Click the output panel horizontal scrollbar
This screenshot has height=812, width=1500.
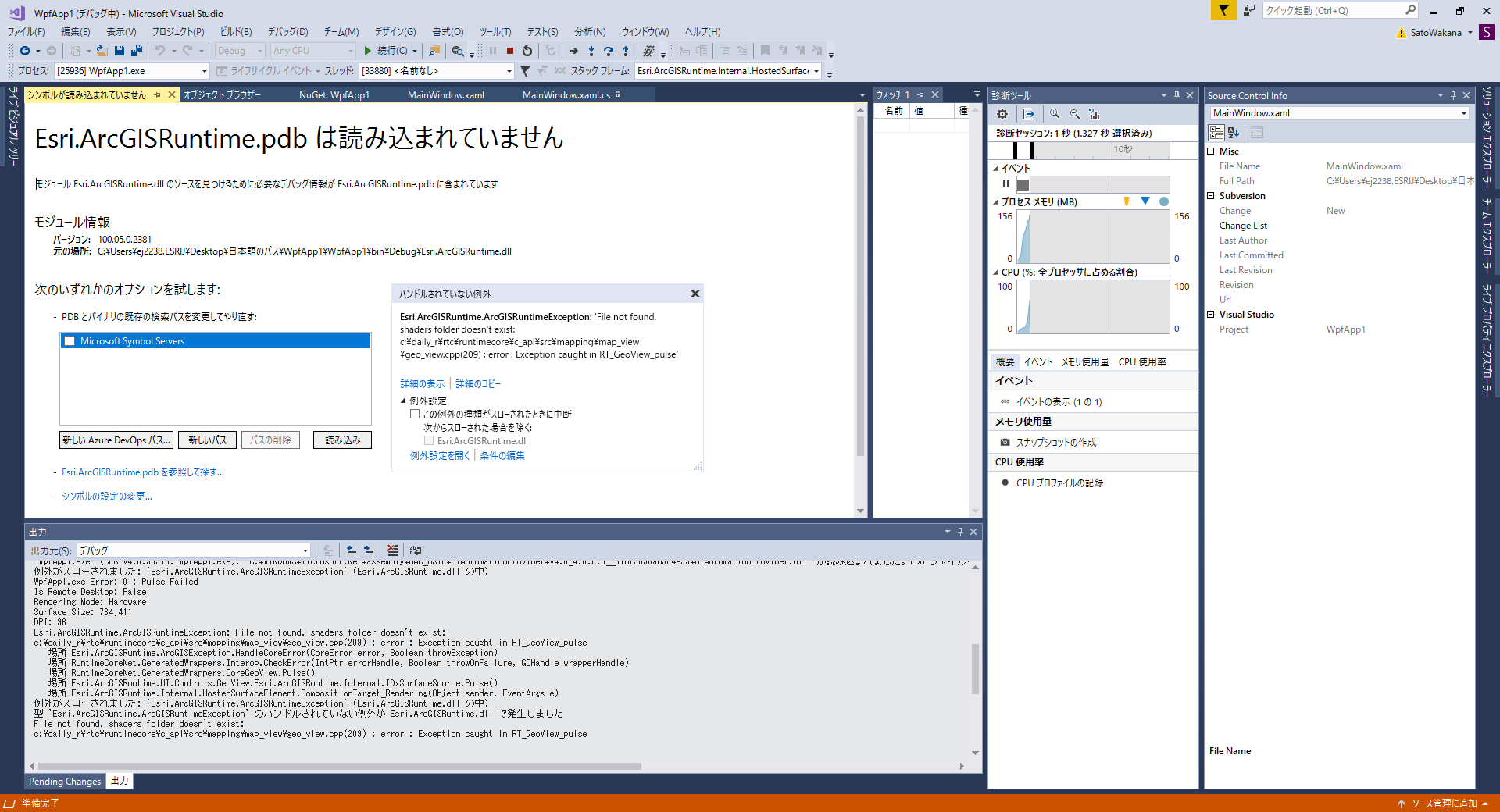(x=340, y=766)
